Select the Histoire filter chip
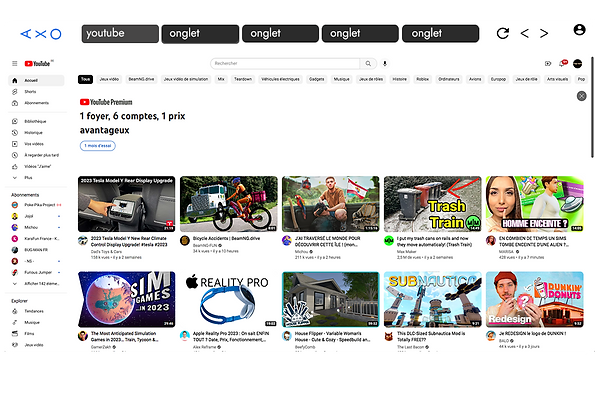The width and height of the screenshot is (600, 396). click(399, 79)
